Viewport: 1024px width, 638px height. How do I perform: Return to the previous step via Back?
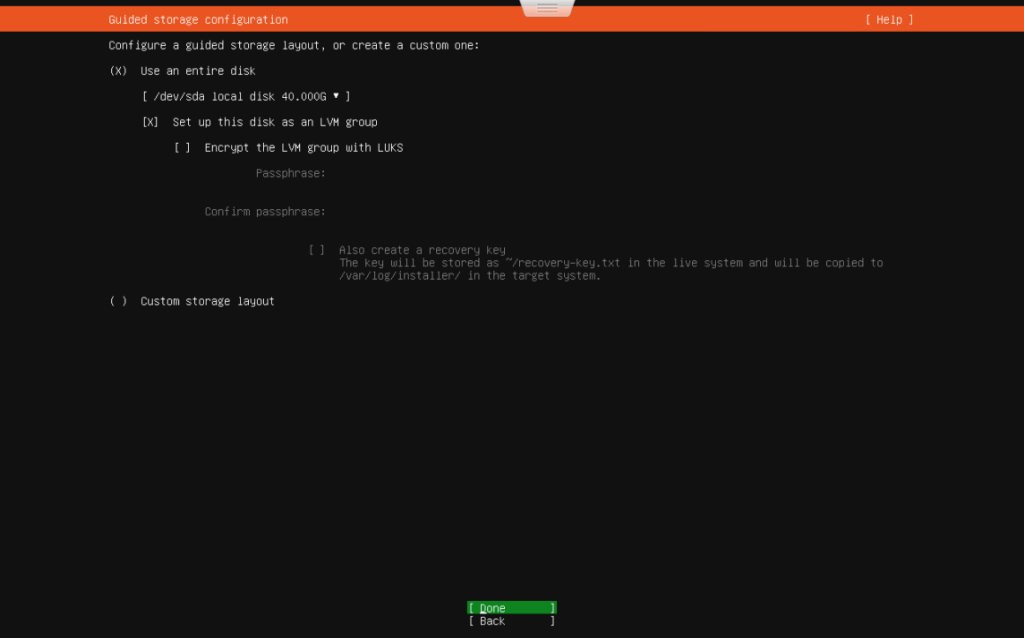(x=511, y=620)
